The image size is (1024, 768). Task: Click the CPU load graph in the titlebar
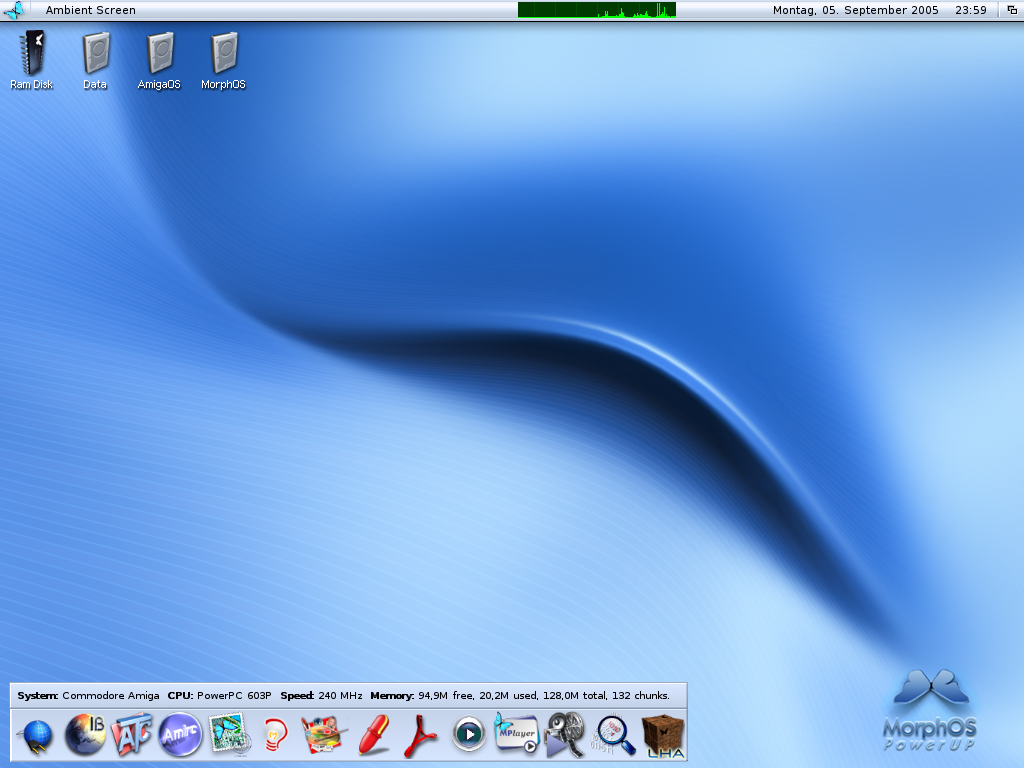point(597,10)
